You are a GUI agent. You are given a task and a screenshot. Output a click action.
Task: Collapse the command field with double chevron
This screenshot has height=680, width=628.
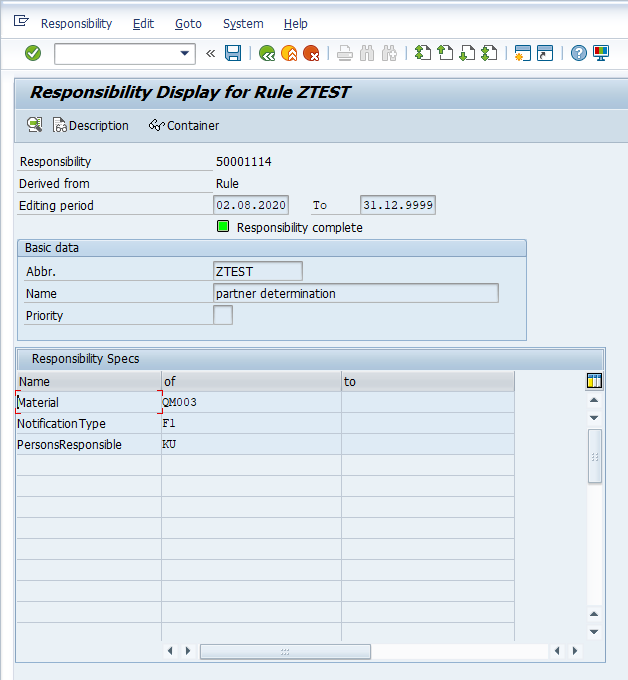coord(211,53)
